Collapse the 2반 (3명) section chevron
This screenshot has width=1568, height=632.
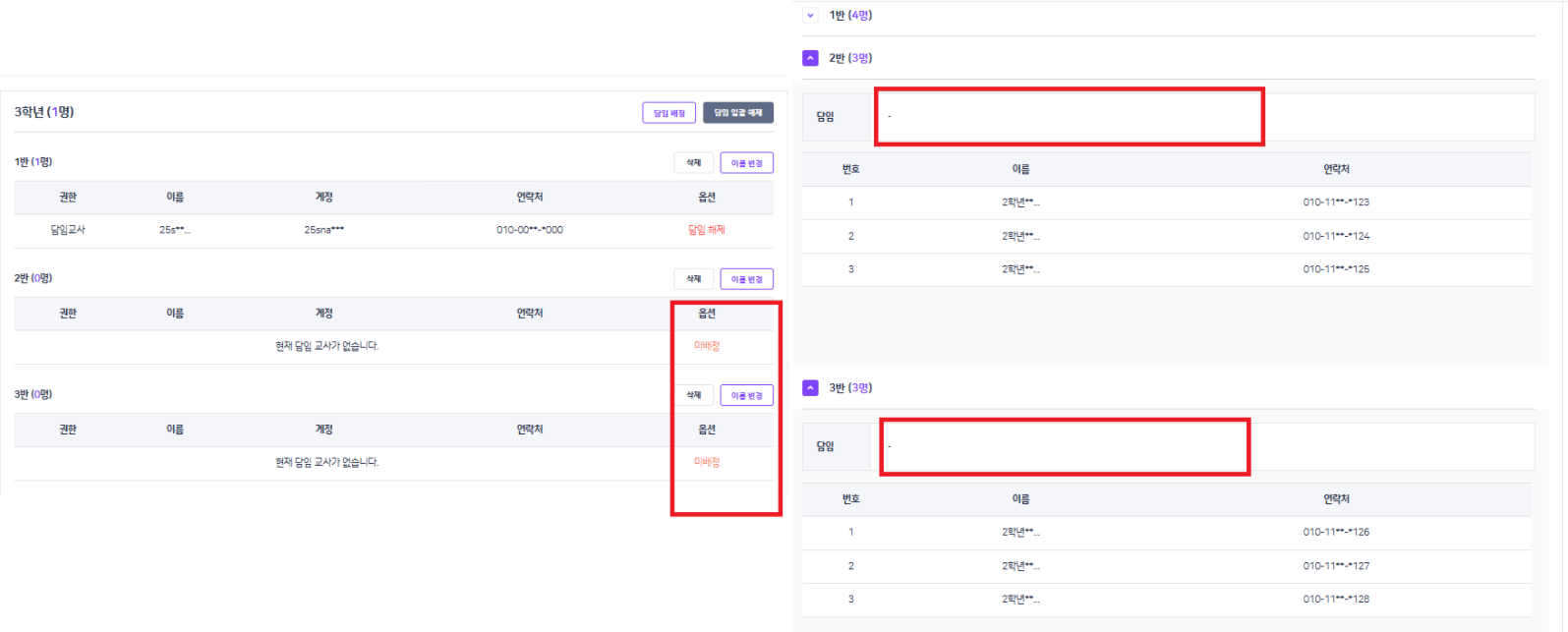coord(810,58)
